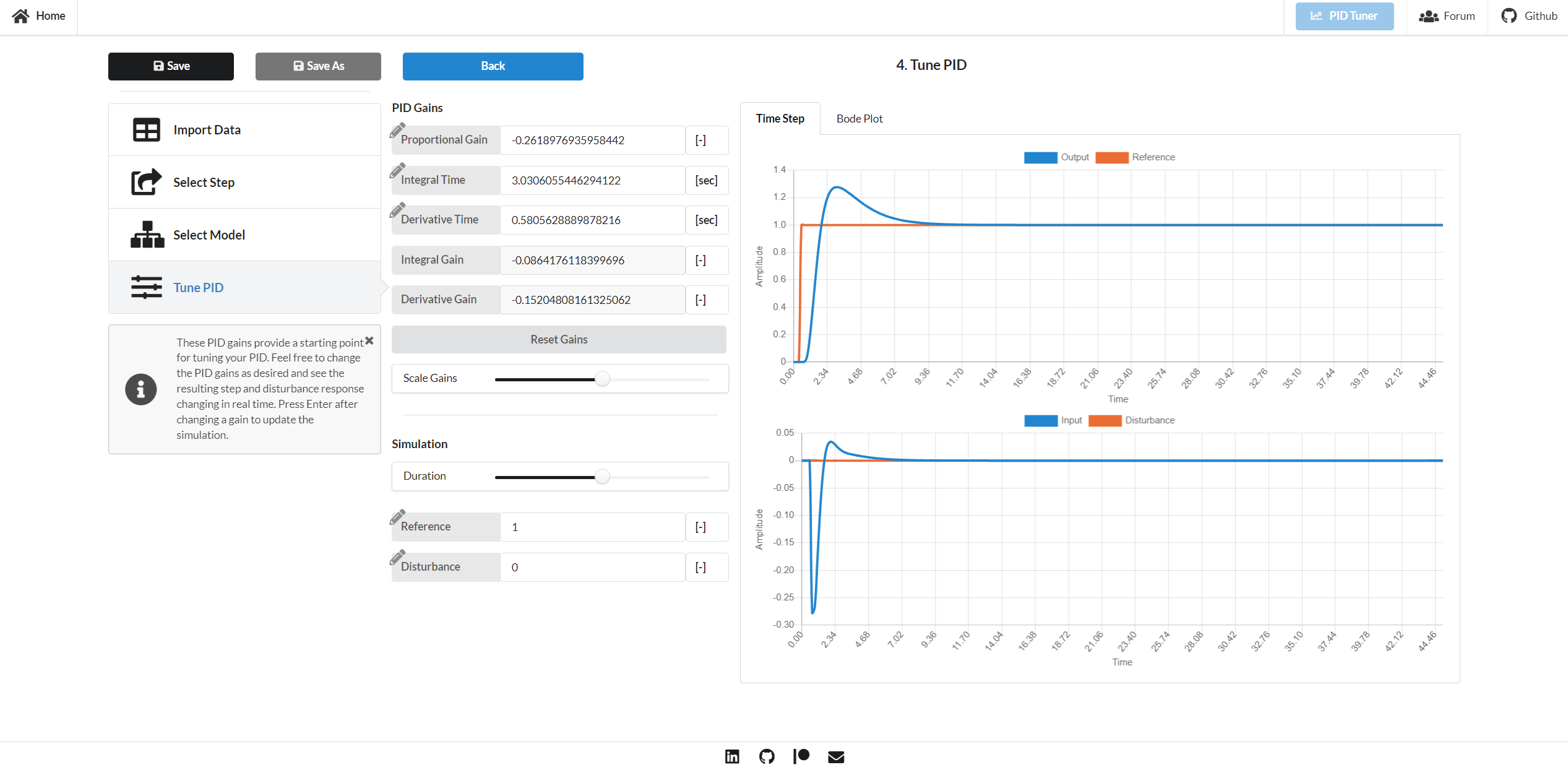
Task: Click the Select Step share icon
Action: point(146,182)
